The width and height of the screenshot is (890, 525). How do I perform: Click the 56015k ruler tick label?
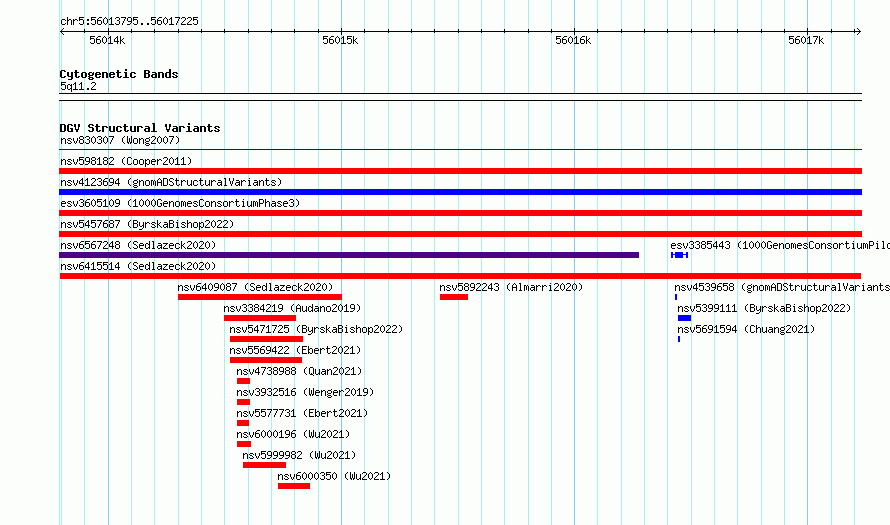340,40
